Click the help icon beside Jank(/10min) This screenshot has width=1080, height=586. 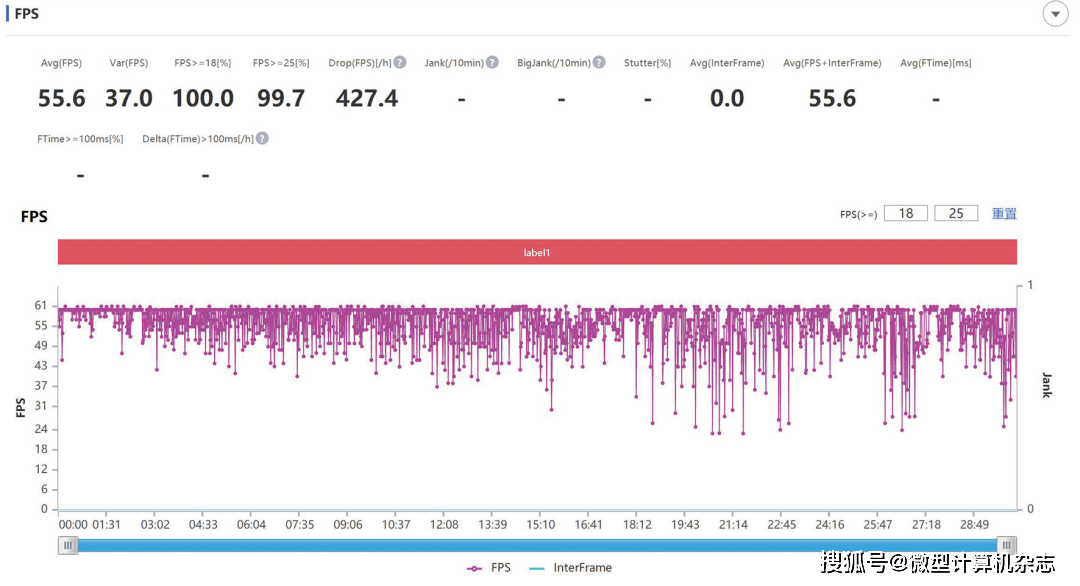click(x=491, y=63)
